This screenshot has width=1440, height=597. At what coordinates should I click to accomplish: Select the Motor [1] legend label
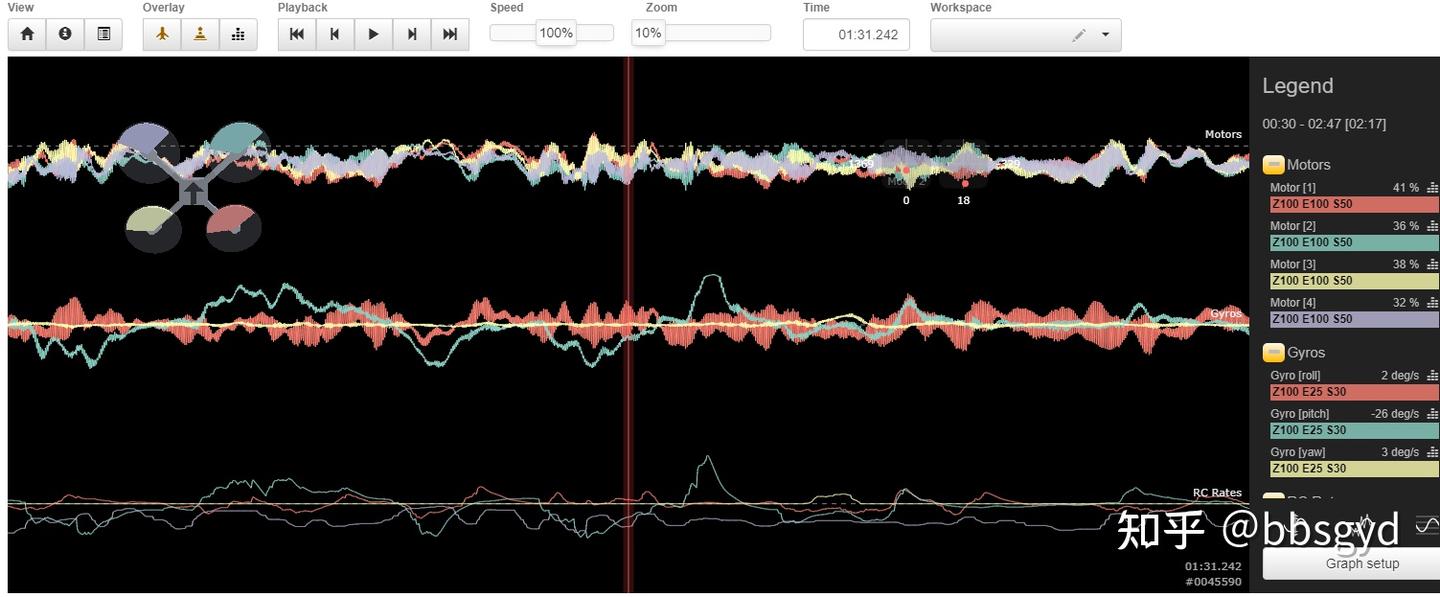coord(1293,188)
